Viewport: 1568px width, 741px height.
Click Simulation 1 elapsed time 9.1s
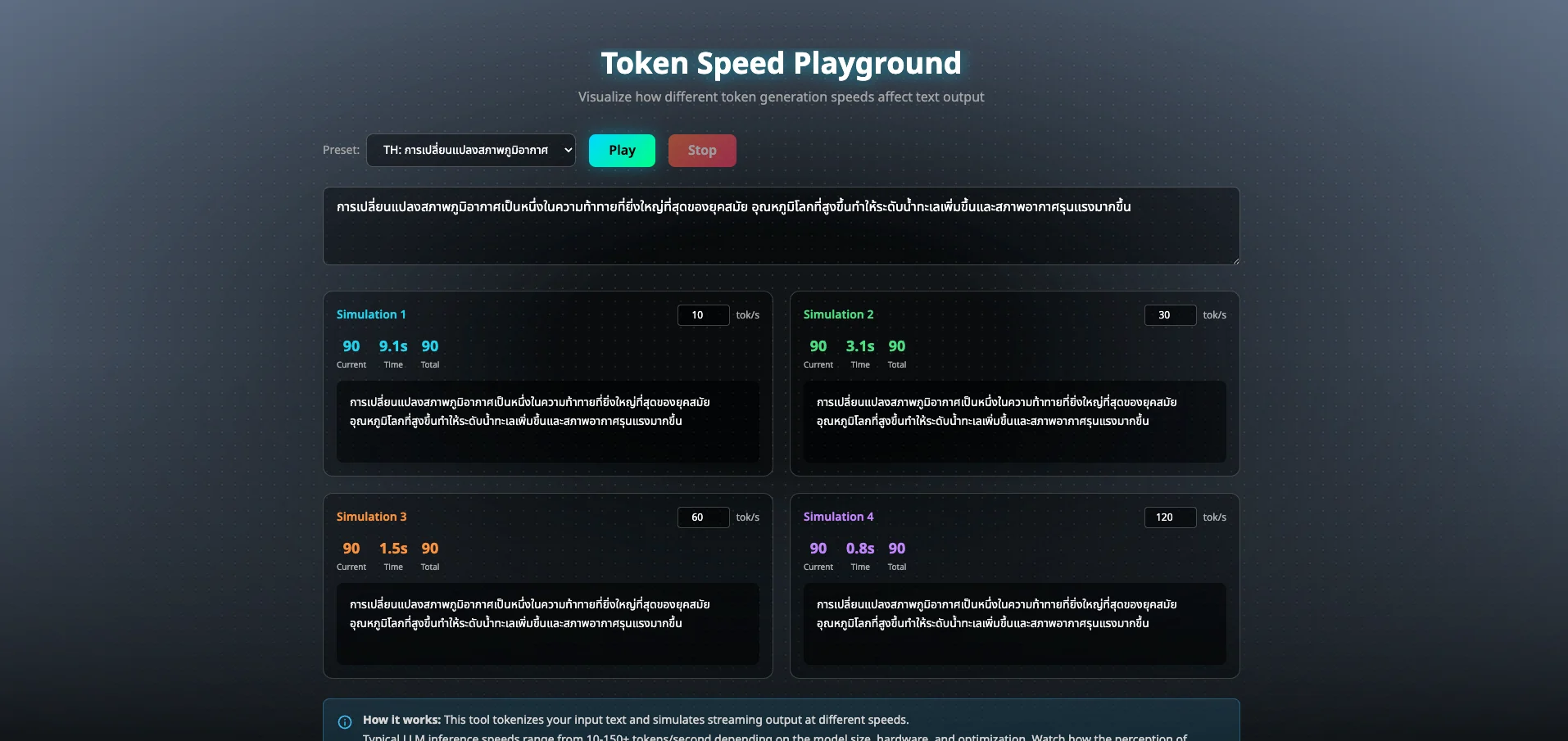coord(393,346)
